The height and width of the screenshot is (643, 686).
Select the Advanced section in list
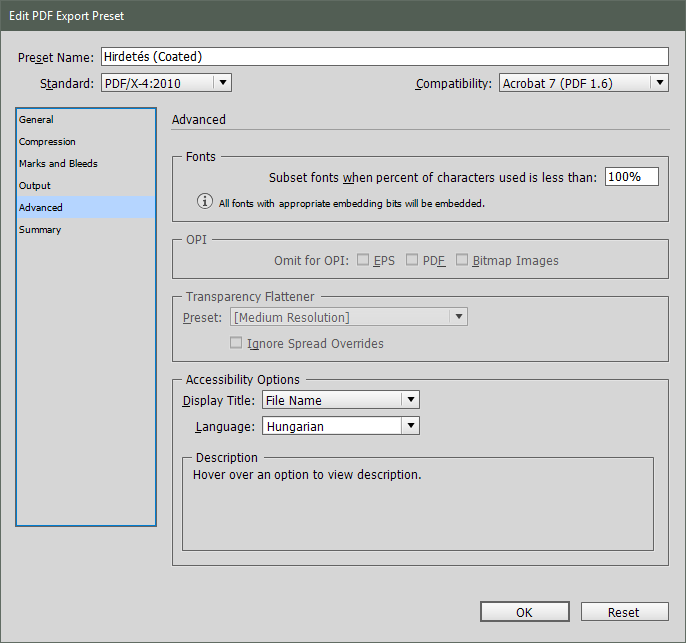[41, 208]
